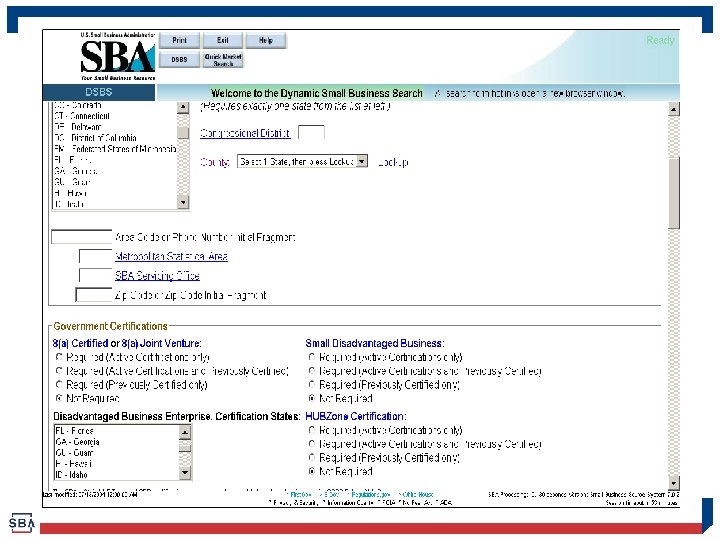
Task: Select FL - Florida in the upper state list
Action: coord(115,160)
